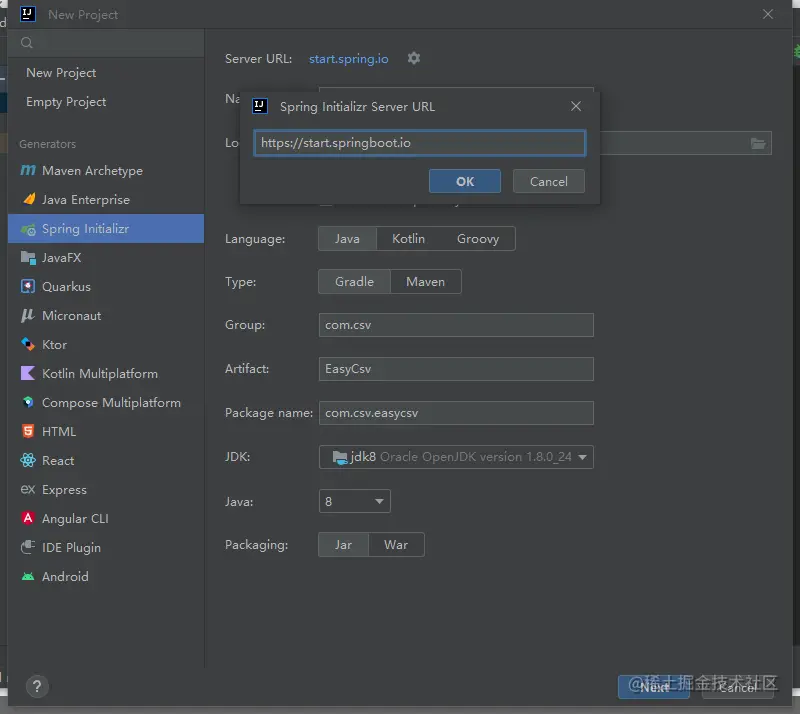Choose Gradle project type
This screenshot has width=800, height=714.
(354, 282)
